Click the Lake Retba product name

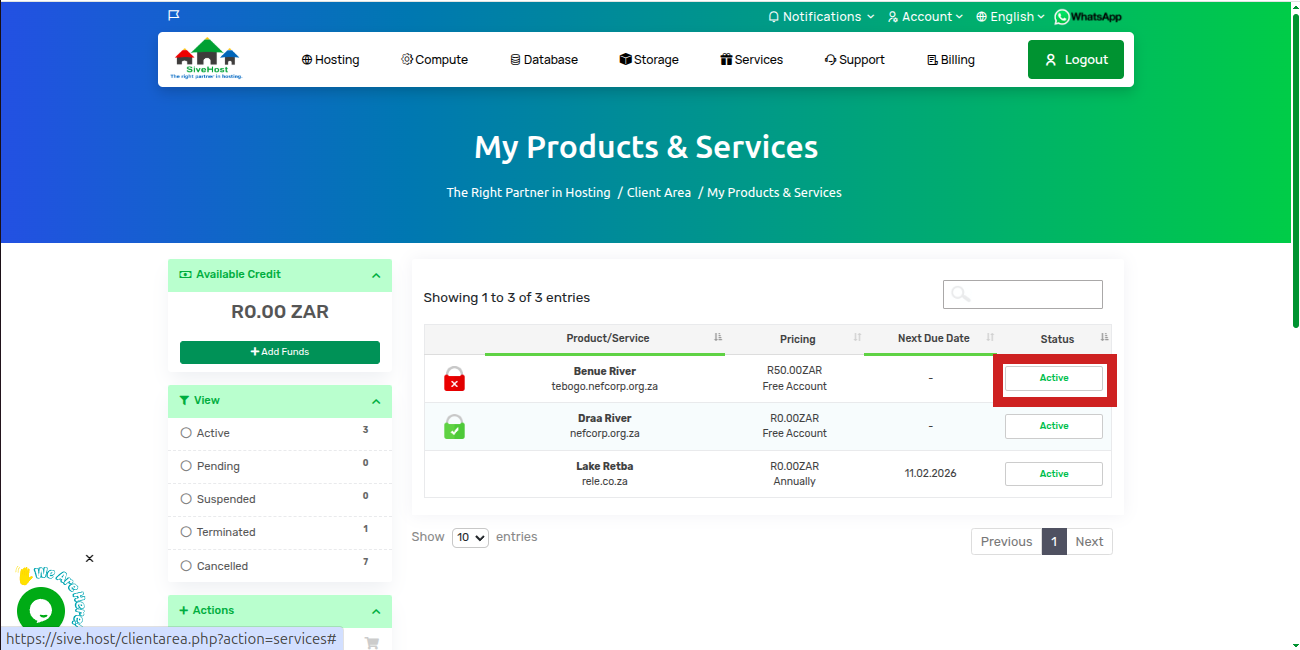(x=605, y=466)
